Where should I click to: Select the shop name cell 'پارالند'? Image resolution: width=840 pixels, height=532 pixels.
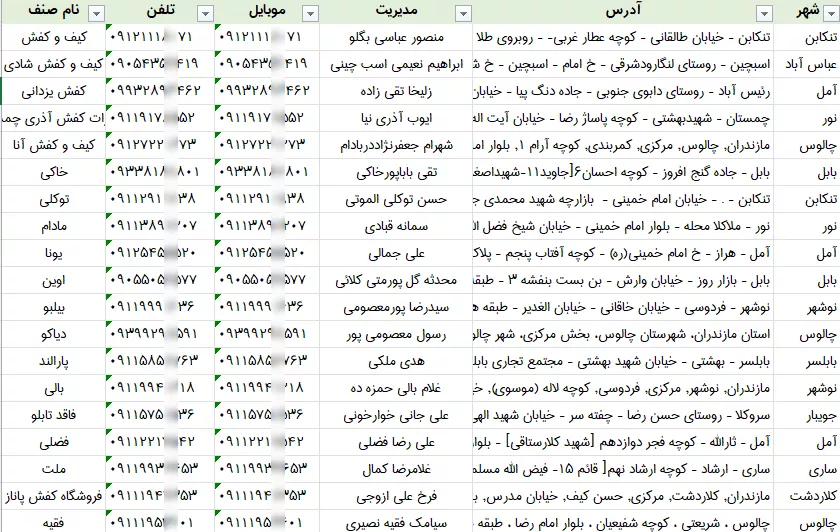coord(54,362)
